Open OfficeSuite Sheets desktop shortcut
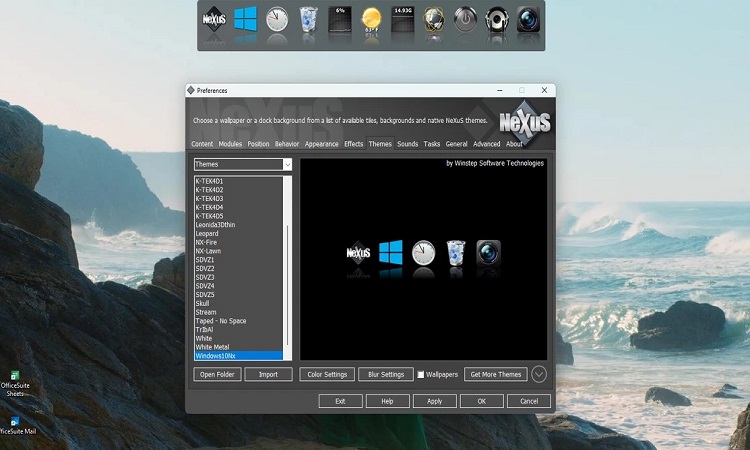The width and height of the screenshot is (750, 450). point(15,384)
